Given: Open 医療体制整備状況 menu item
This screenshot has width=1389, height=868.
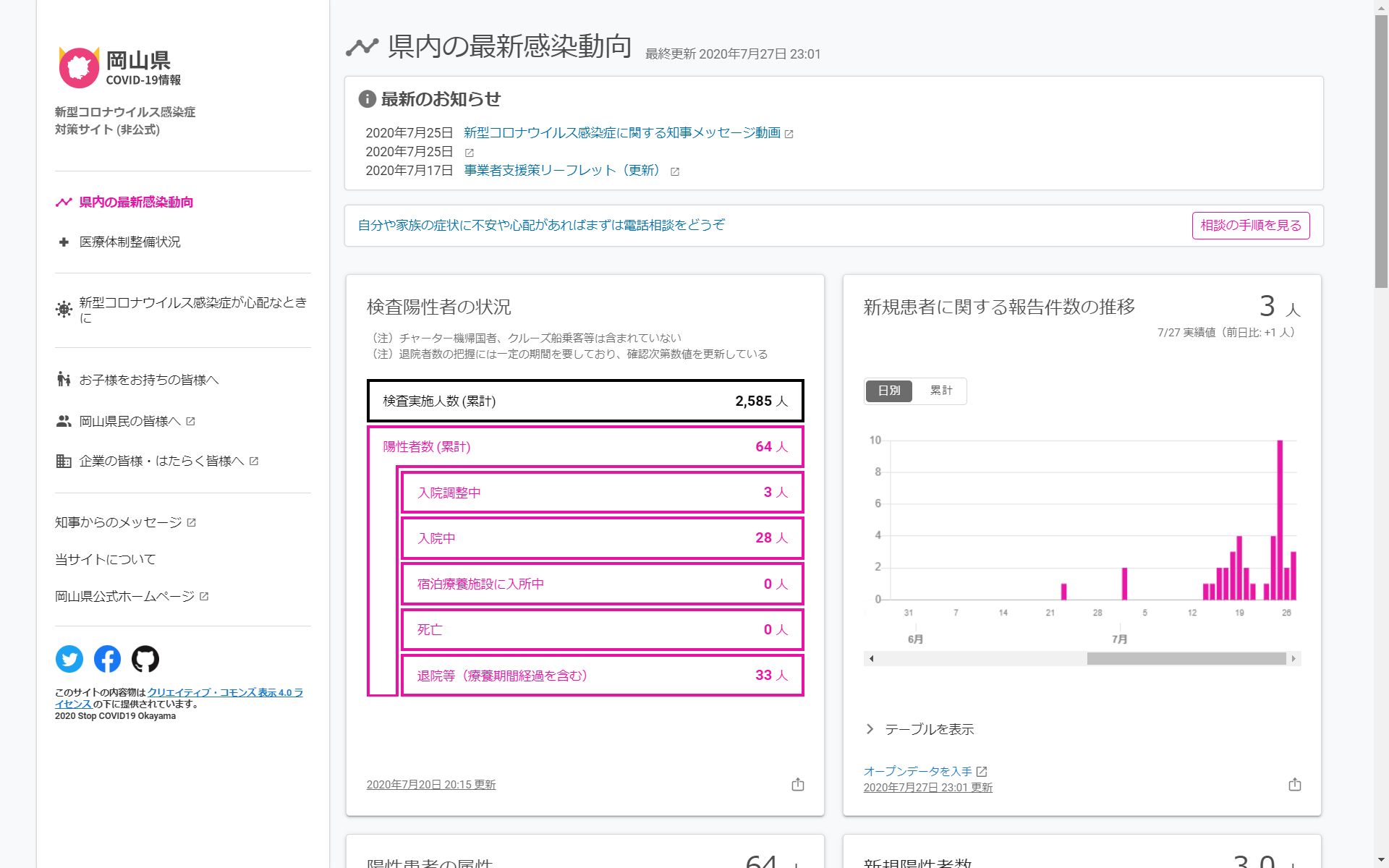Looking at the screenshot, I should tap(130, 242).
